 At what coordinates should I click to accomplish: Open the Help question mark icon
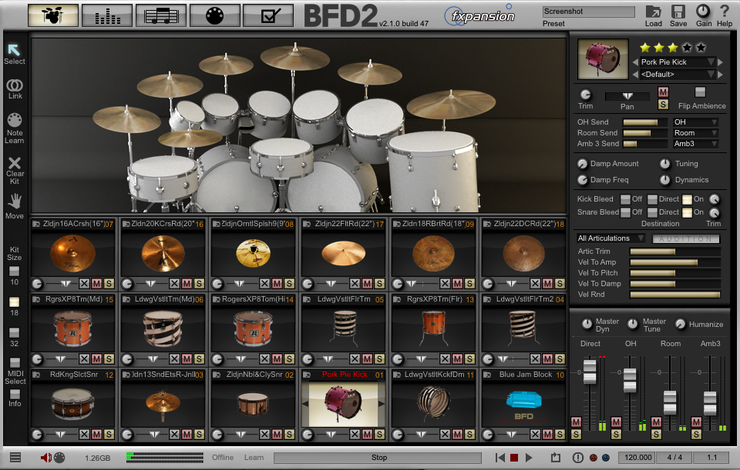725,11
